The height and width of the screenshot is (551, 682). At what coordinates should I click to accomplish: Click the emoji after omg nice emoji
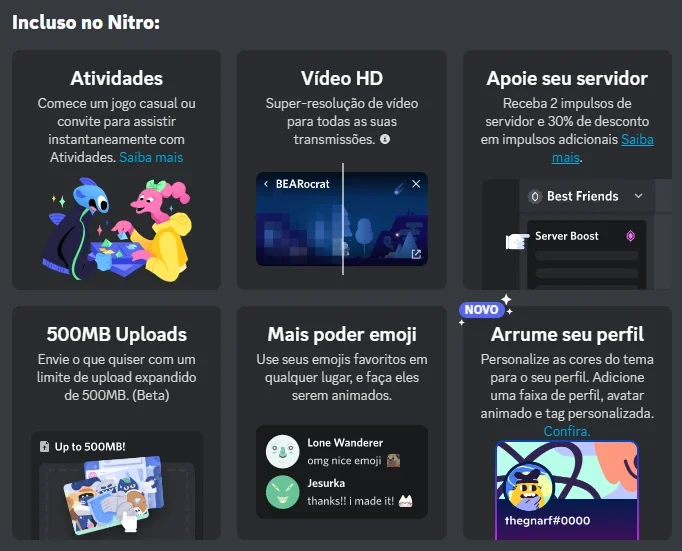pyautogui.click(x=394, y=461)
